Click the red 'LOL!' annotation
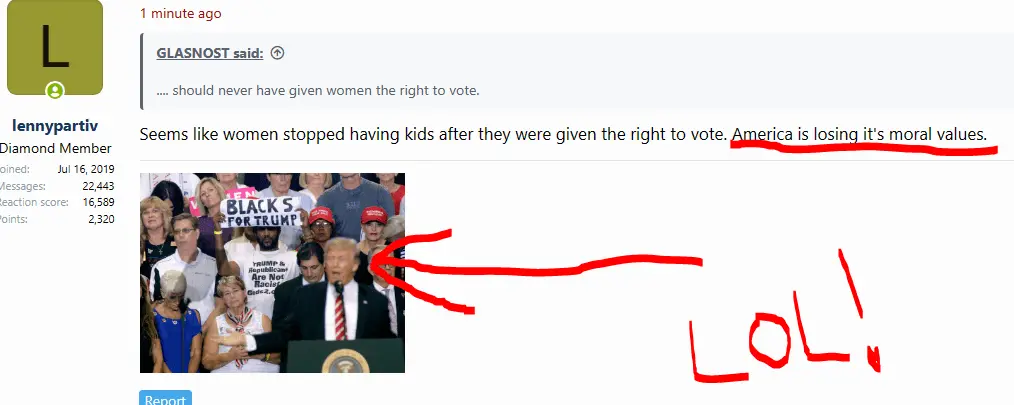This screenshot has height=405, width=1014. click(784, 316)
